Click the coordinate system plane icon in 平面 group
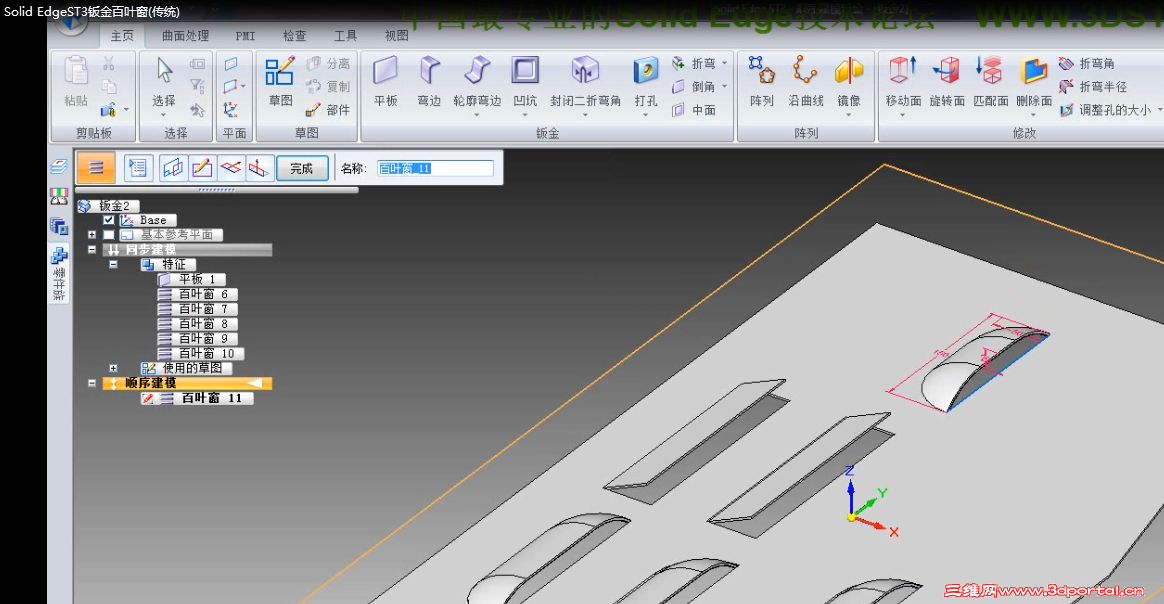The width and height of the screenshot is (1164, 604). 231,110
